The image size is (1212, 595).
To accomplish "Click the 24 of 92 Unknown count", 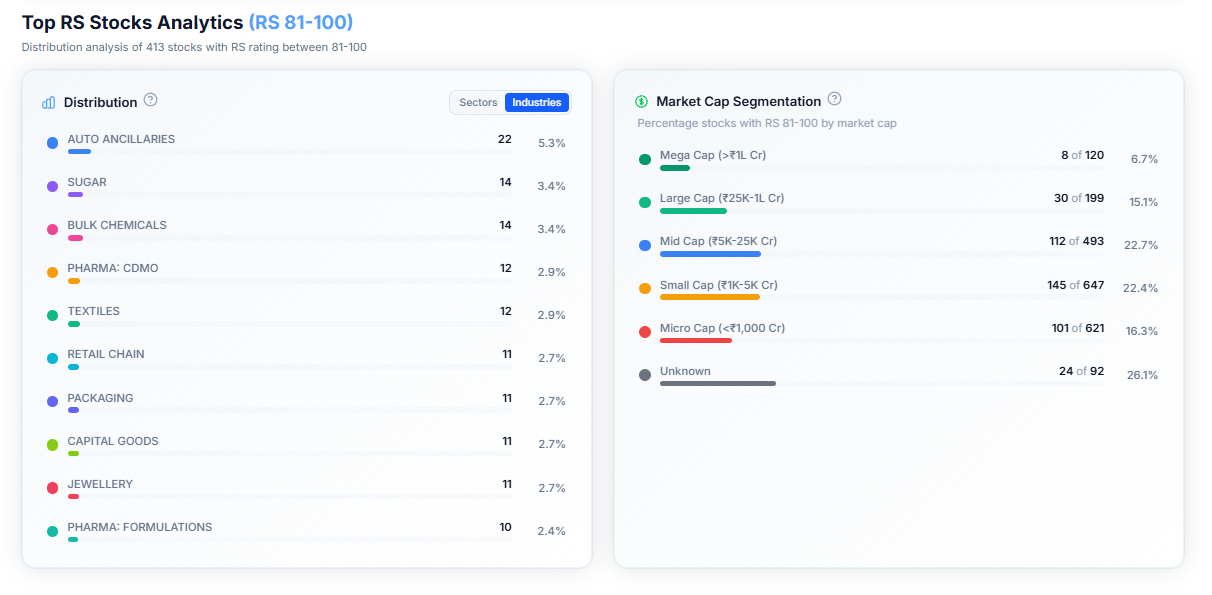I will pyautogui.click(x=1082, y=371).
